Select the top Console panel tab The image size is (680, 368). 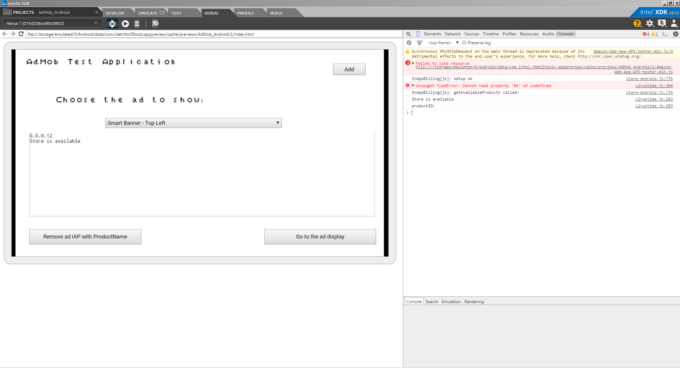(566, 34)
